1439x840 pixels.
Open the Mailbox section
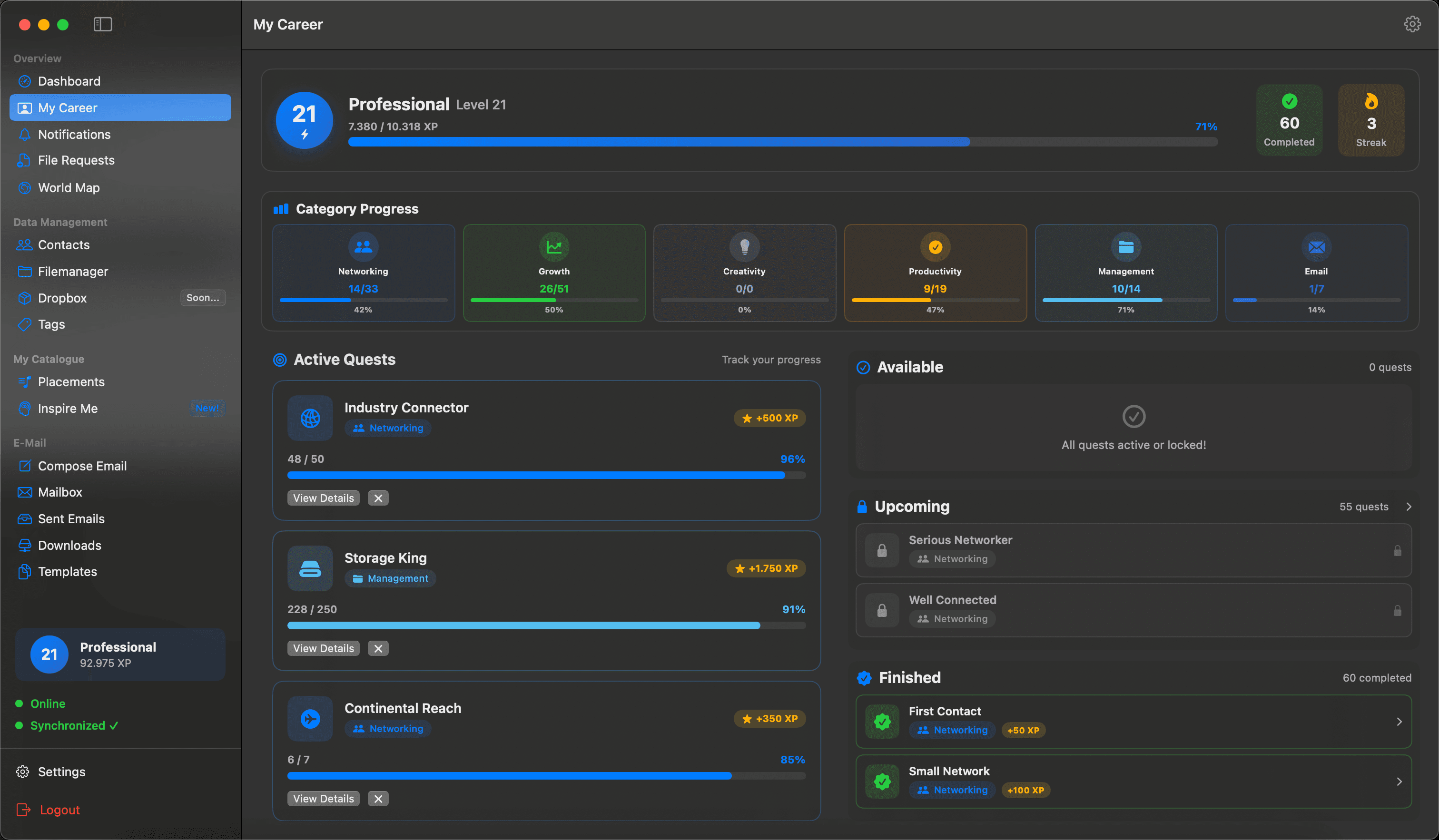(x=59, y=492)
